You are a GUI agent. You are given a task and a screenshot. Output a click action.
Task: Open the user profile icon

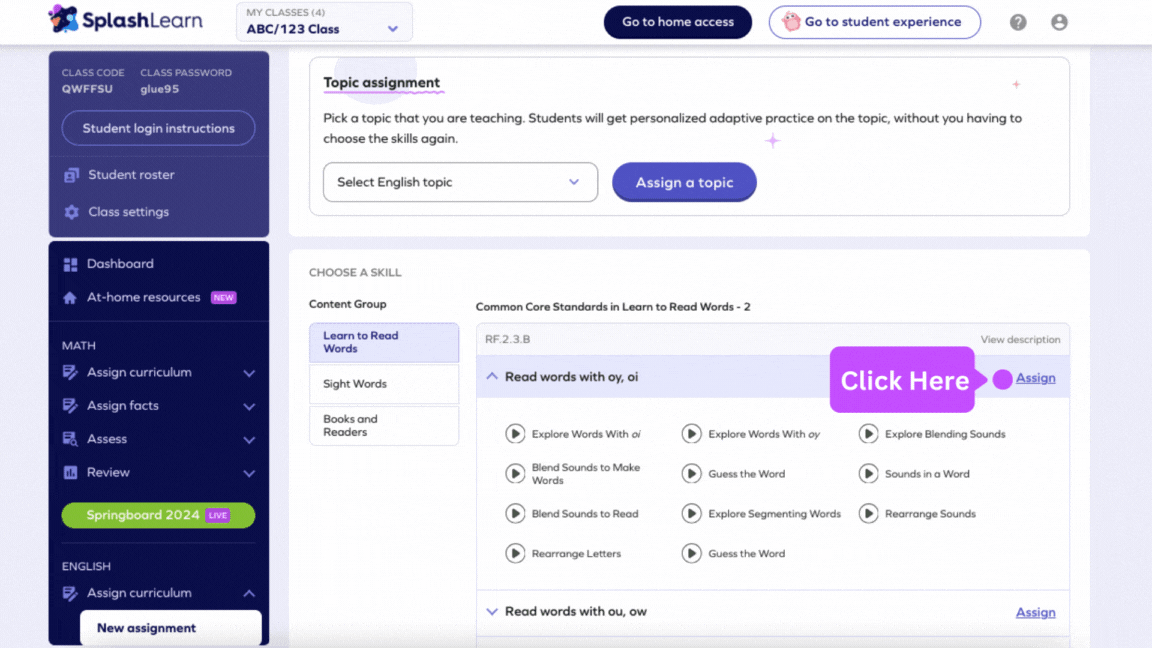click(1059, 22)
